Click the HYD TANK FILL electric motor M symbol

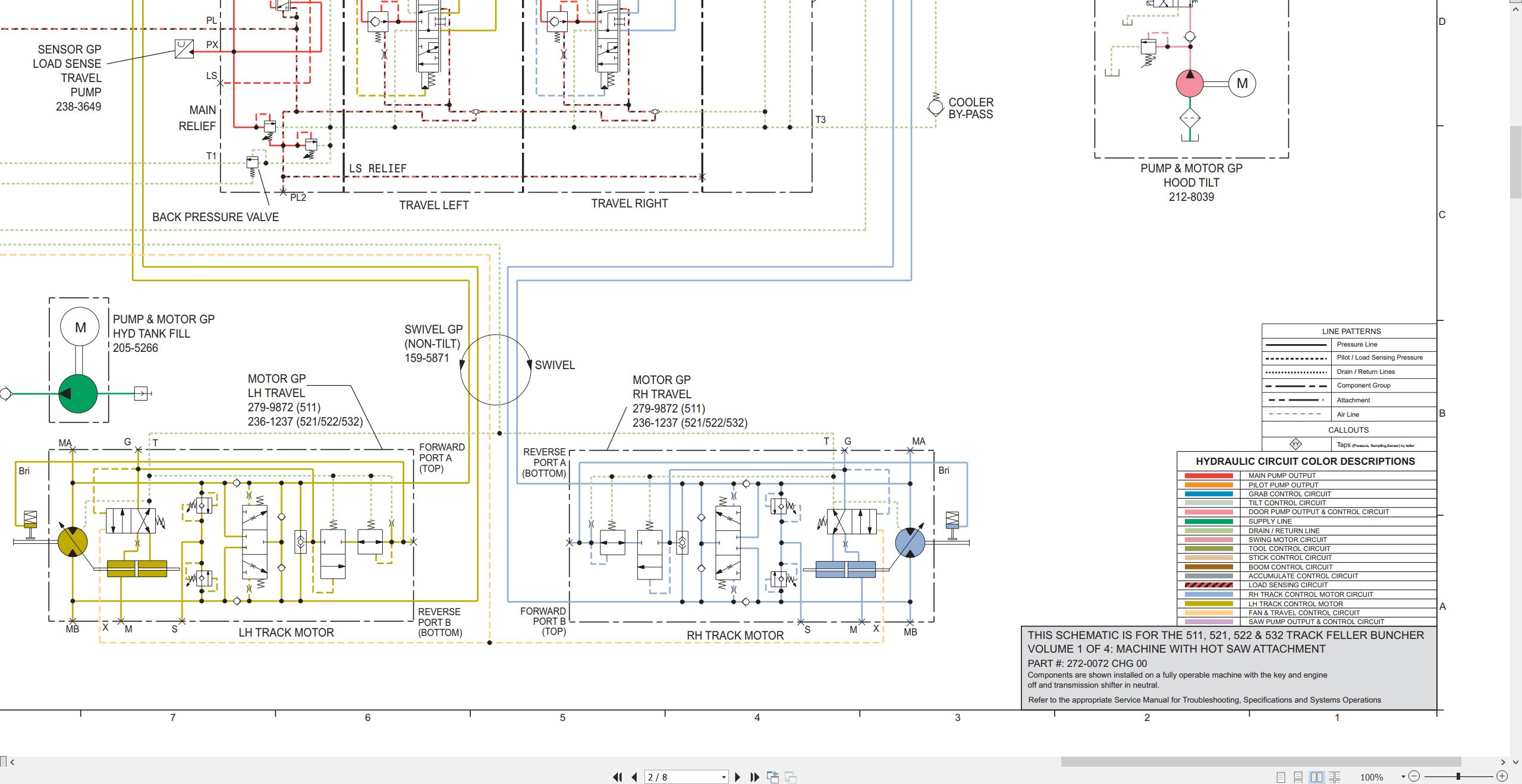(x=80, y=327)
